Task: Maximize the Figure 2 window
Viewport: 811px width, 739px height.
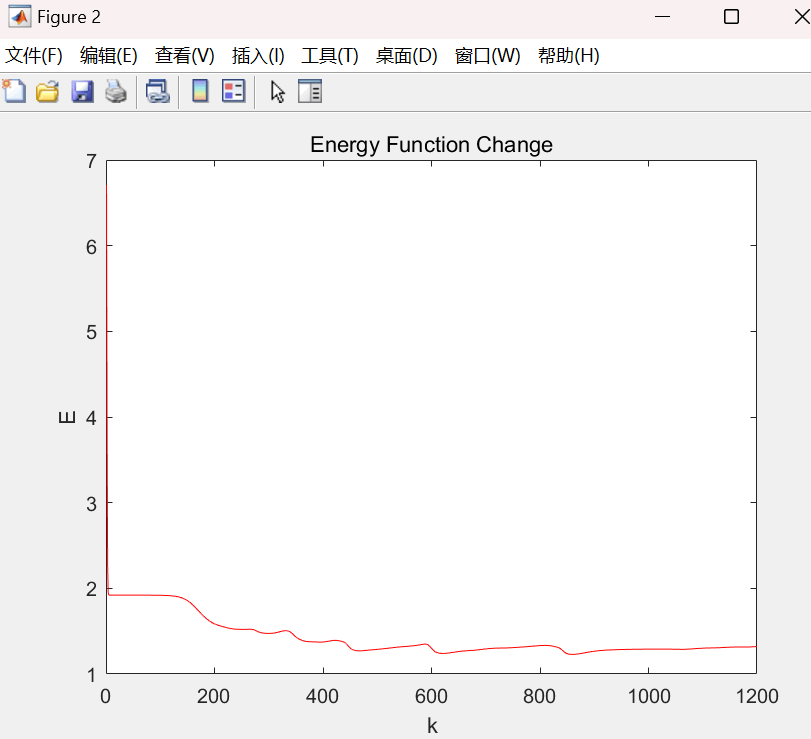Action: click(x=731, y=17)
